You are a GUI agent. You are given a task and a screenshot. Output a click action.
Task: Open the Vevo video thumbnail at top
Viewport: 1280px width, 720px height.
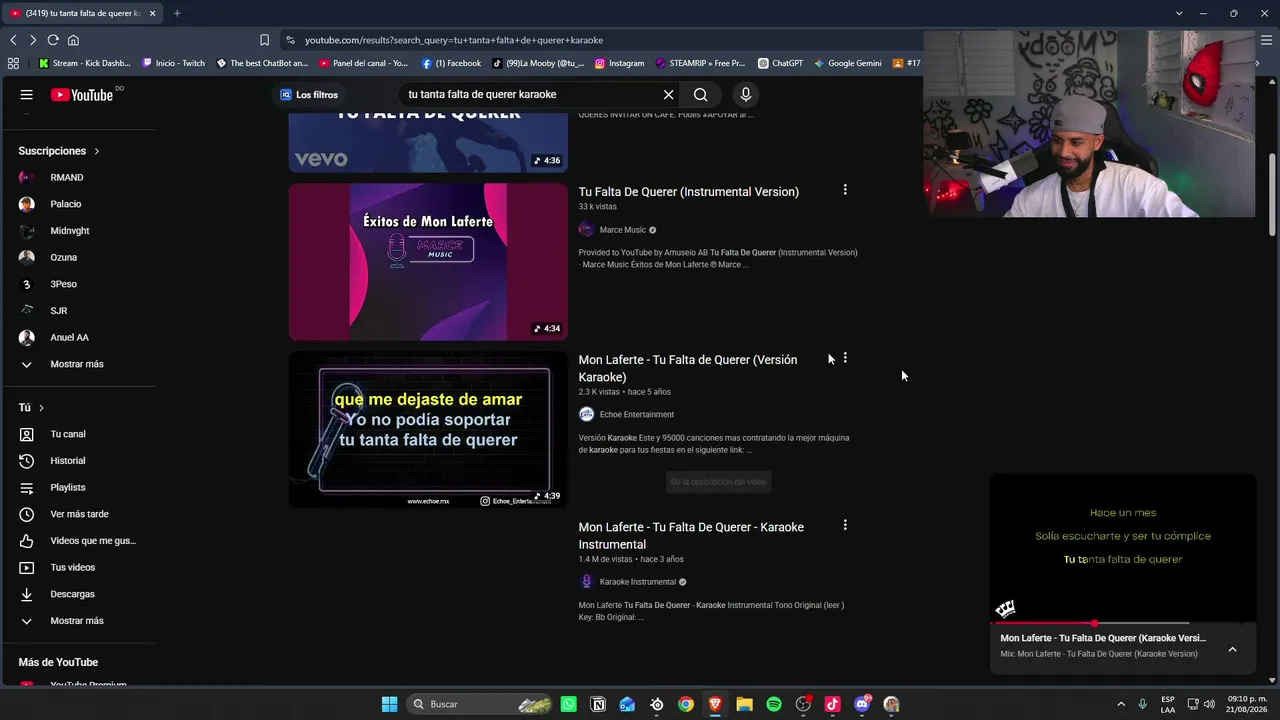tap(428, 143)
